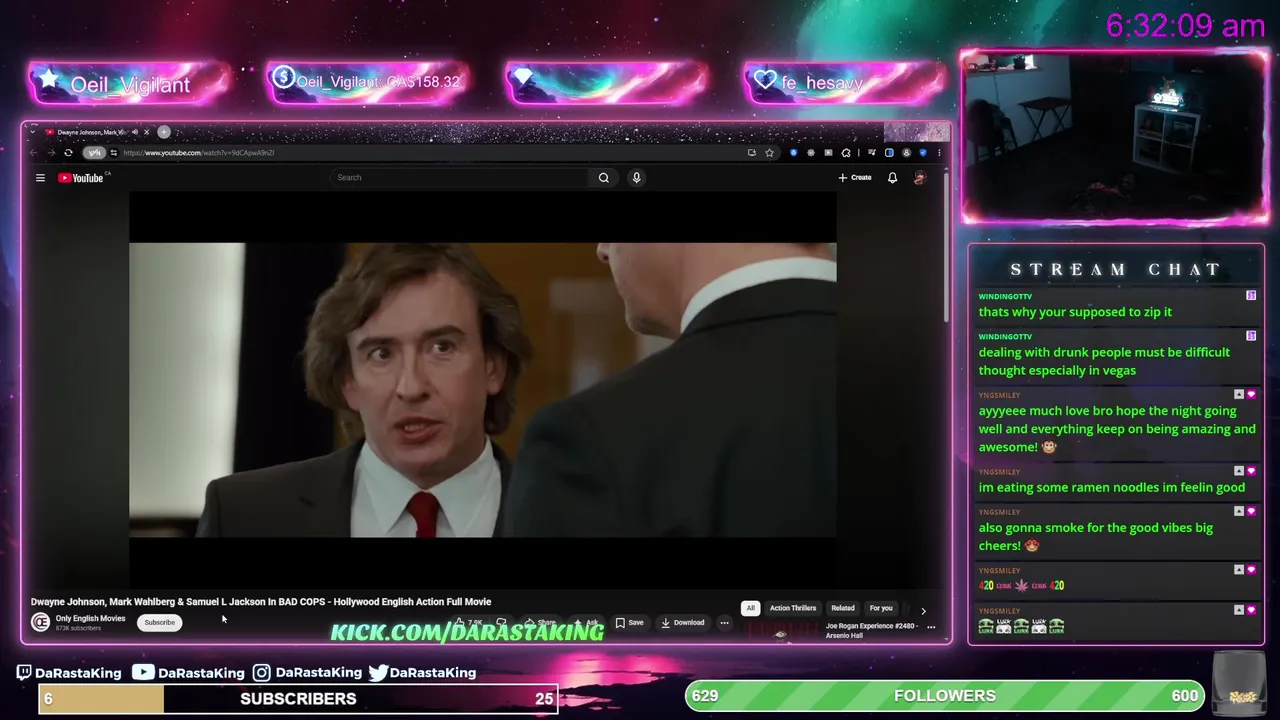
Task: Open the Joe Rogan Experience #2480 video
Action: pyautogui.click(x=871, y=630)
